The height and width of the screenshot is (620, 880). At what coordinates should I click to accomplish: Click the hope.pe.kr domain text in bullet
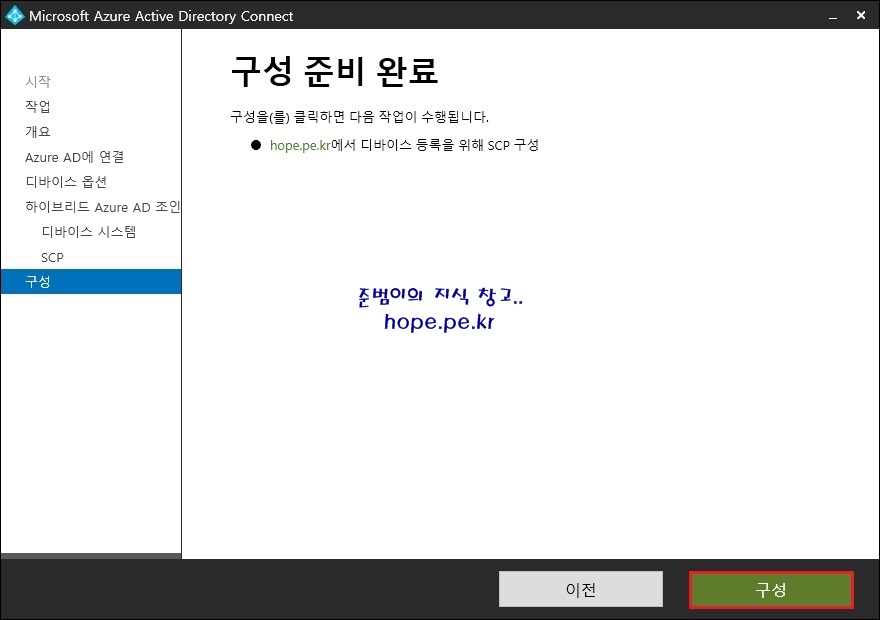click(300, 145)
